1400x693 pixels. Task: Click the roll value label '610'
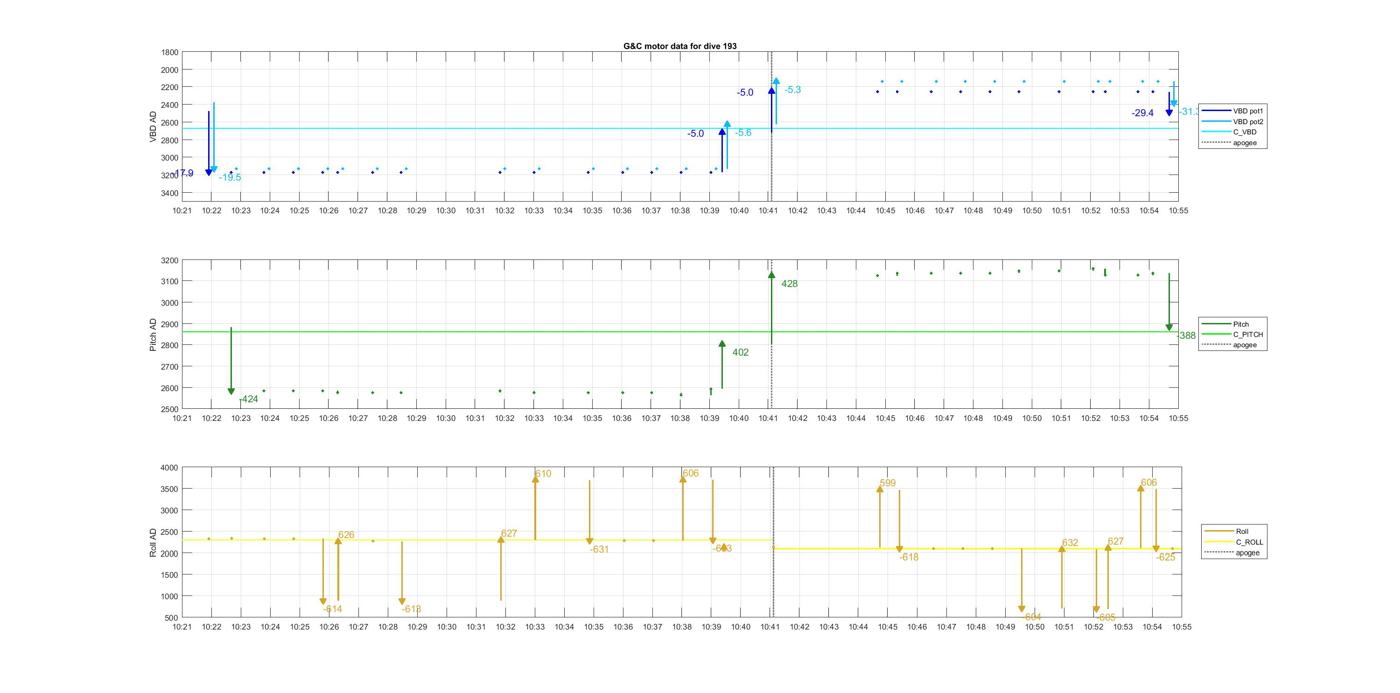(x=543, y=474)
